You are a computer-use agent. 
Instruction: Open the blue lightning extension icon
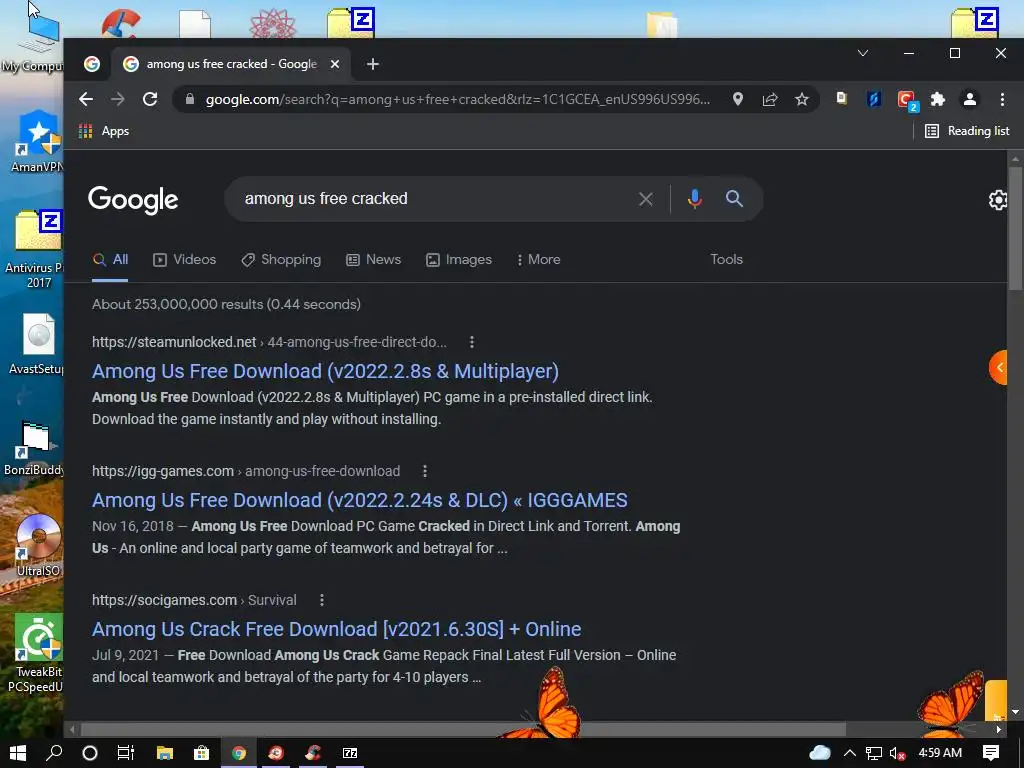[874, 99]
